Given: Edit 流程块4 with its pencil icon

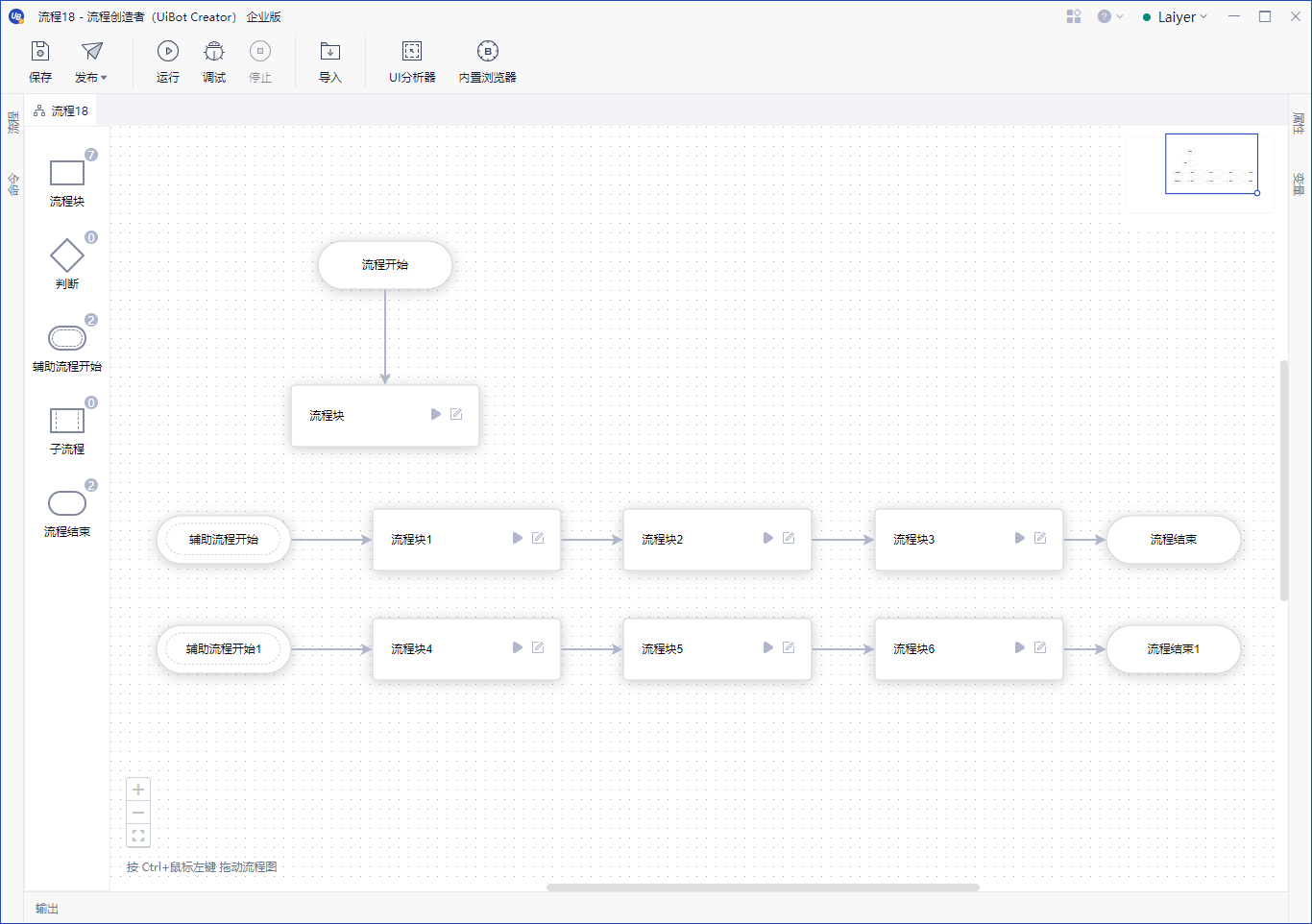Looking at the screenshot, I should [x=538, y=647].
